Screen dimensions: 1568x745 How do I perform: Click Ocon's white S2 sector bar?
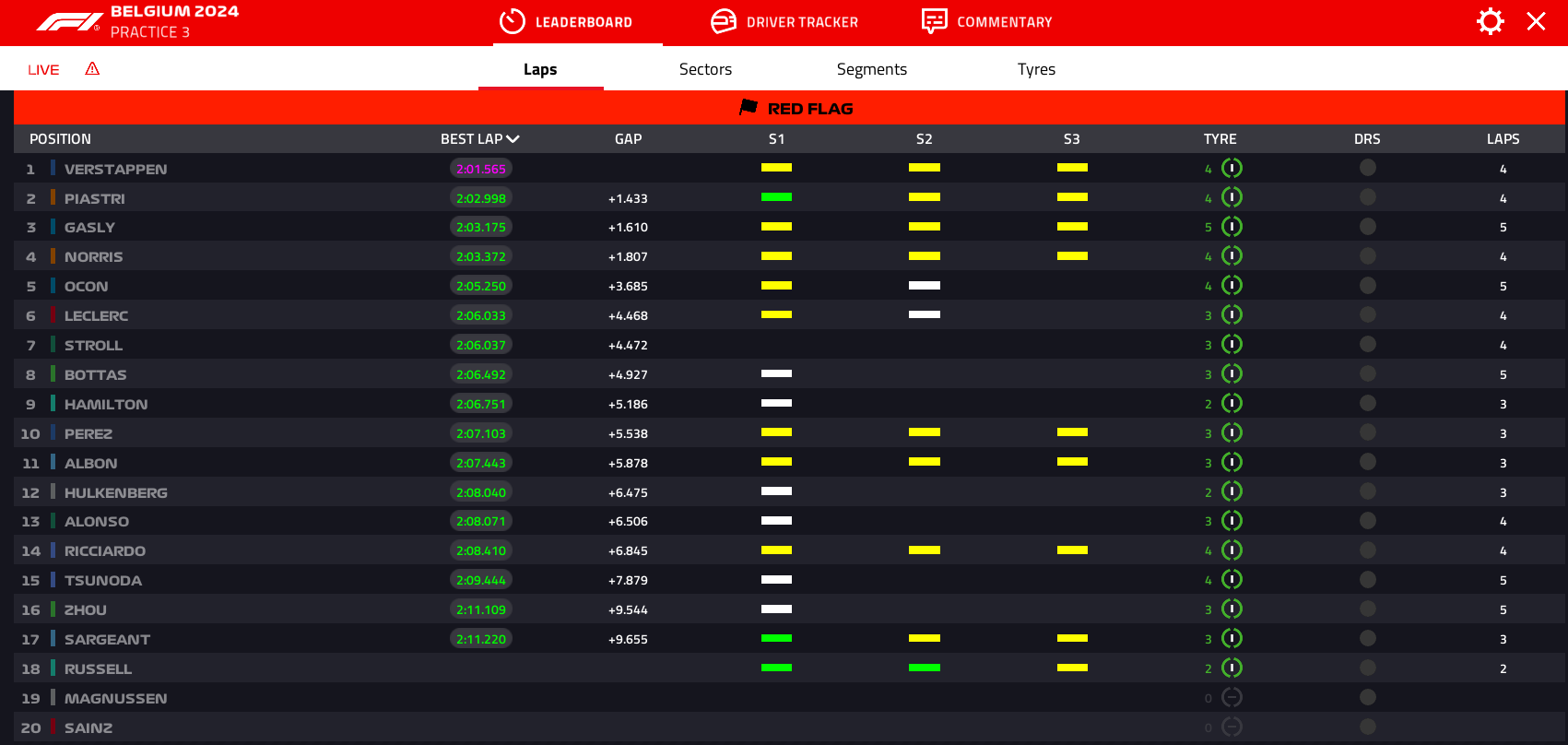[925, 285]
